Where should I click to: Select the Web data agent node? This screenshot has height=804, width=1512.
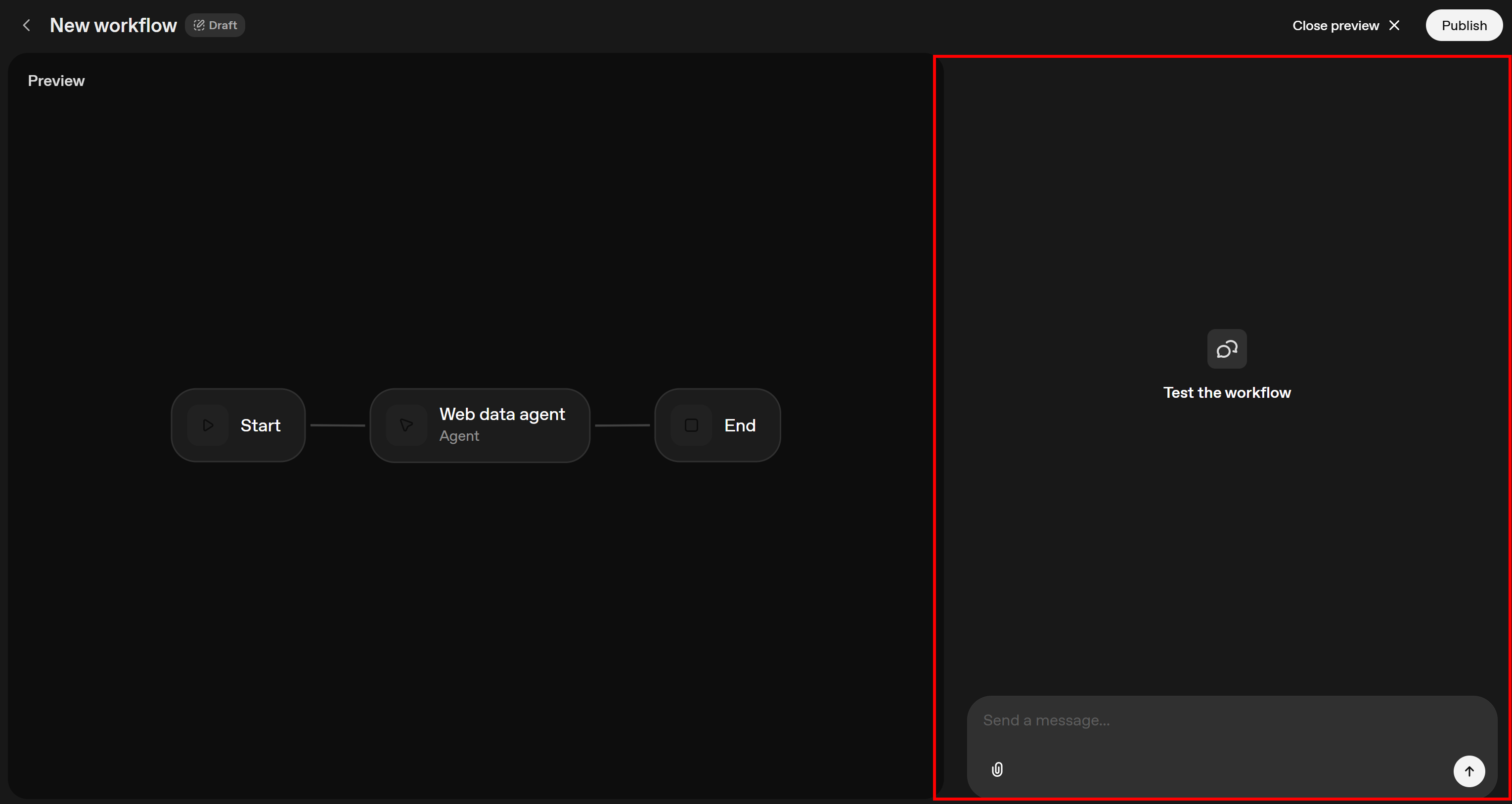point(480,424)
